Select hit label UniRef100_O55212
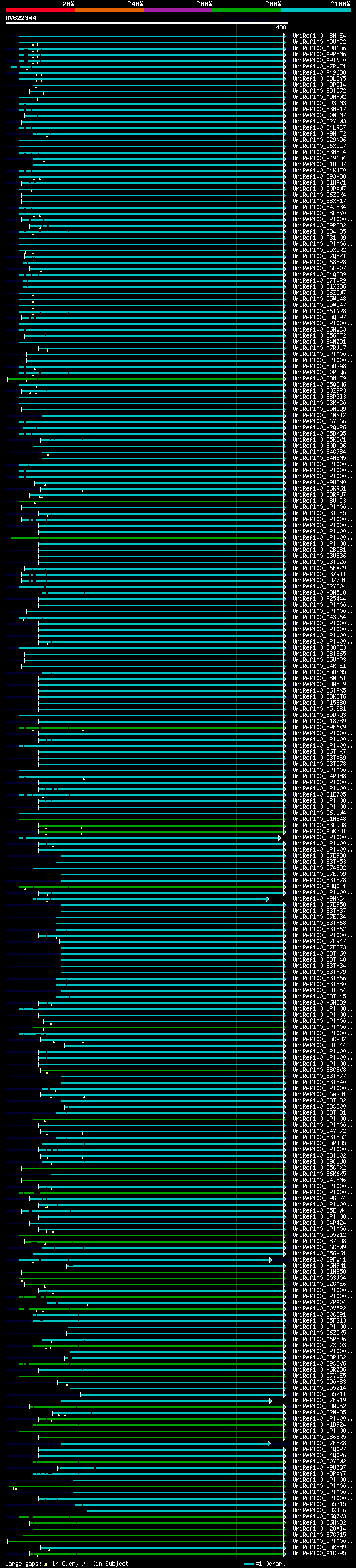356x1568 pixels. tap(319, 1235)
